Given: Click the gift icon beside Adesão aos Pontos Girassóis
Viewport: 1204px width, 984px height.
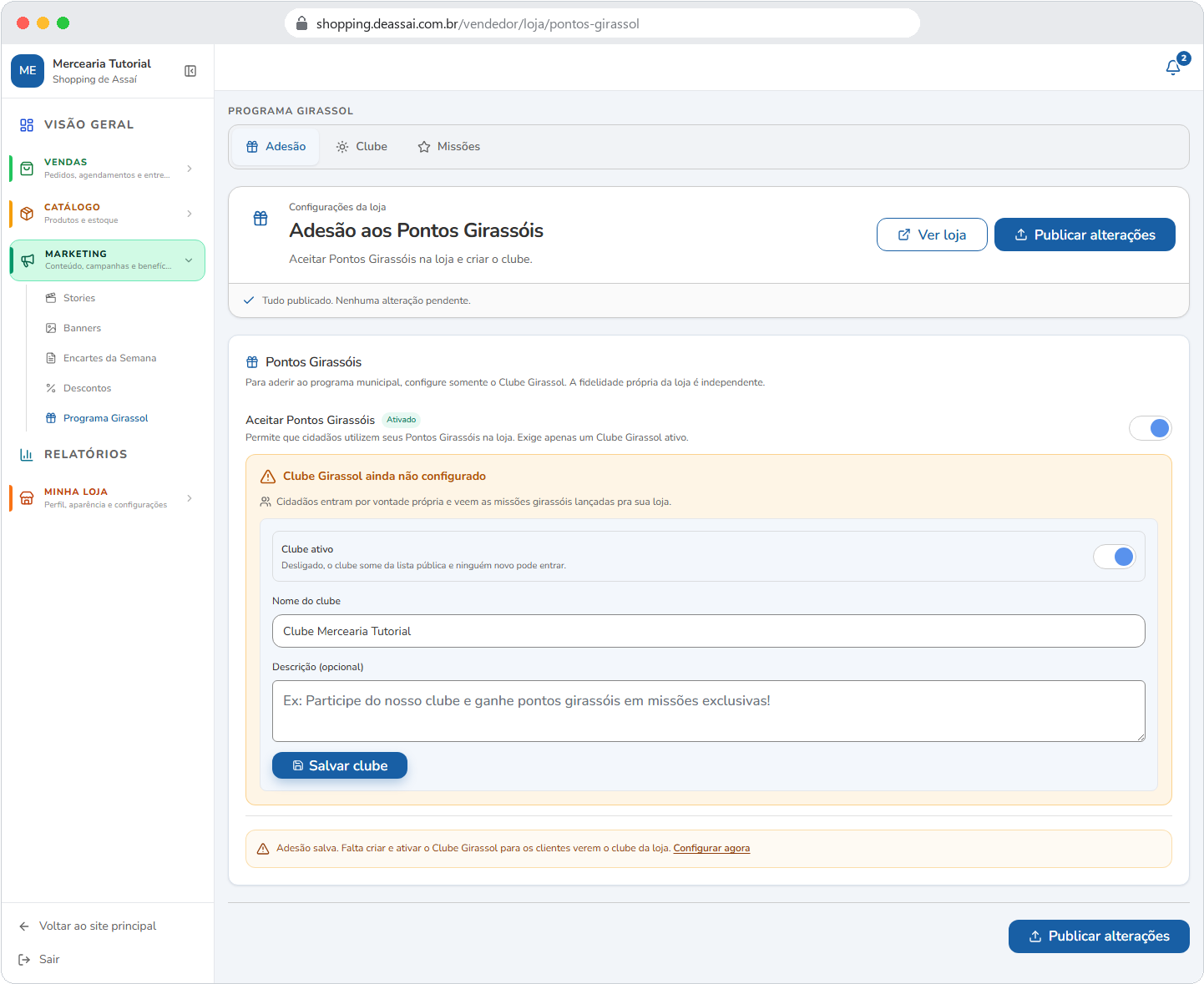Looking at the screenshot, I should coord(261,219).
